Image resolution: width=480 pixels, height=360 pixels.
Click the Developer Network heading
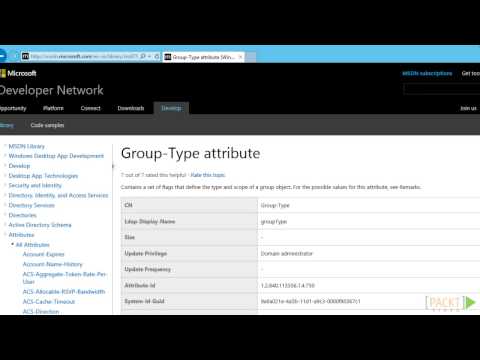52,90
